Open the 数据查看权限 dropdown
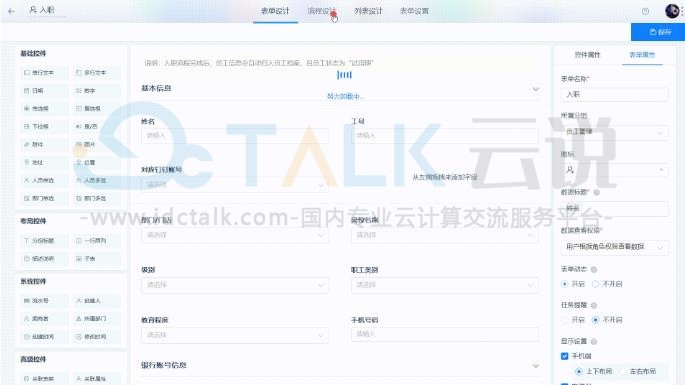This screenshot has height=385, width=685. (x=614, y=247)
